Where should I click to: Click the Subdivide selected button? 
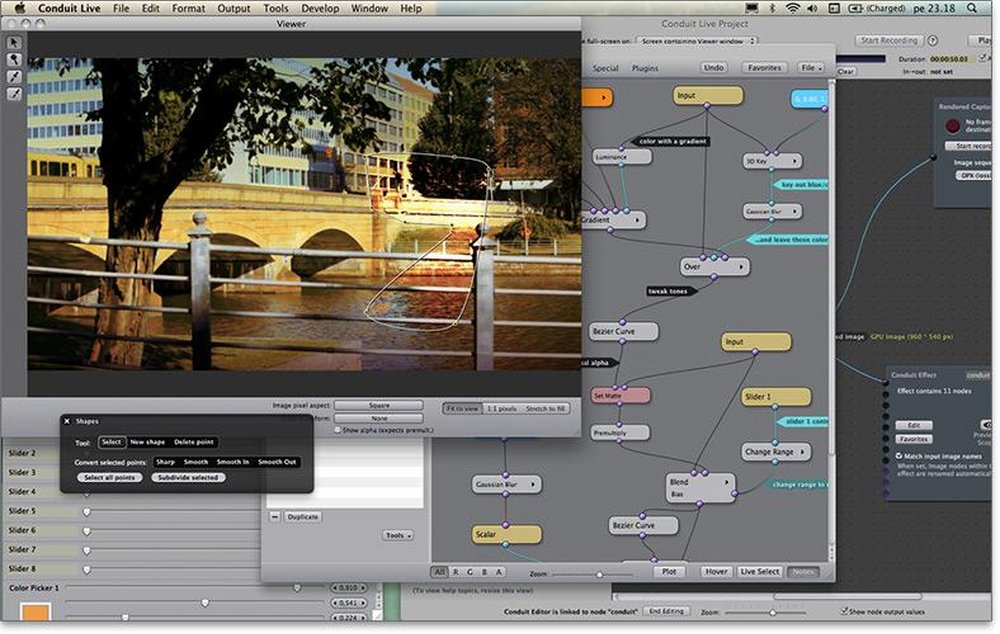188,478
